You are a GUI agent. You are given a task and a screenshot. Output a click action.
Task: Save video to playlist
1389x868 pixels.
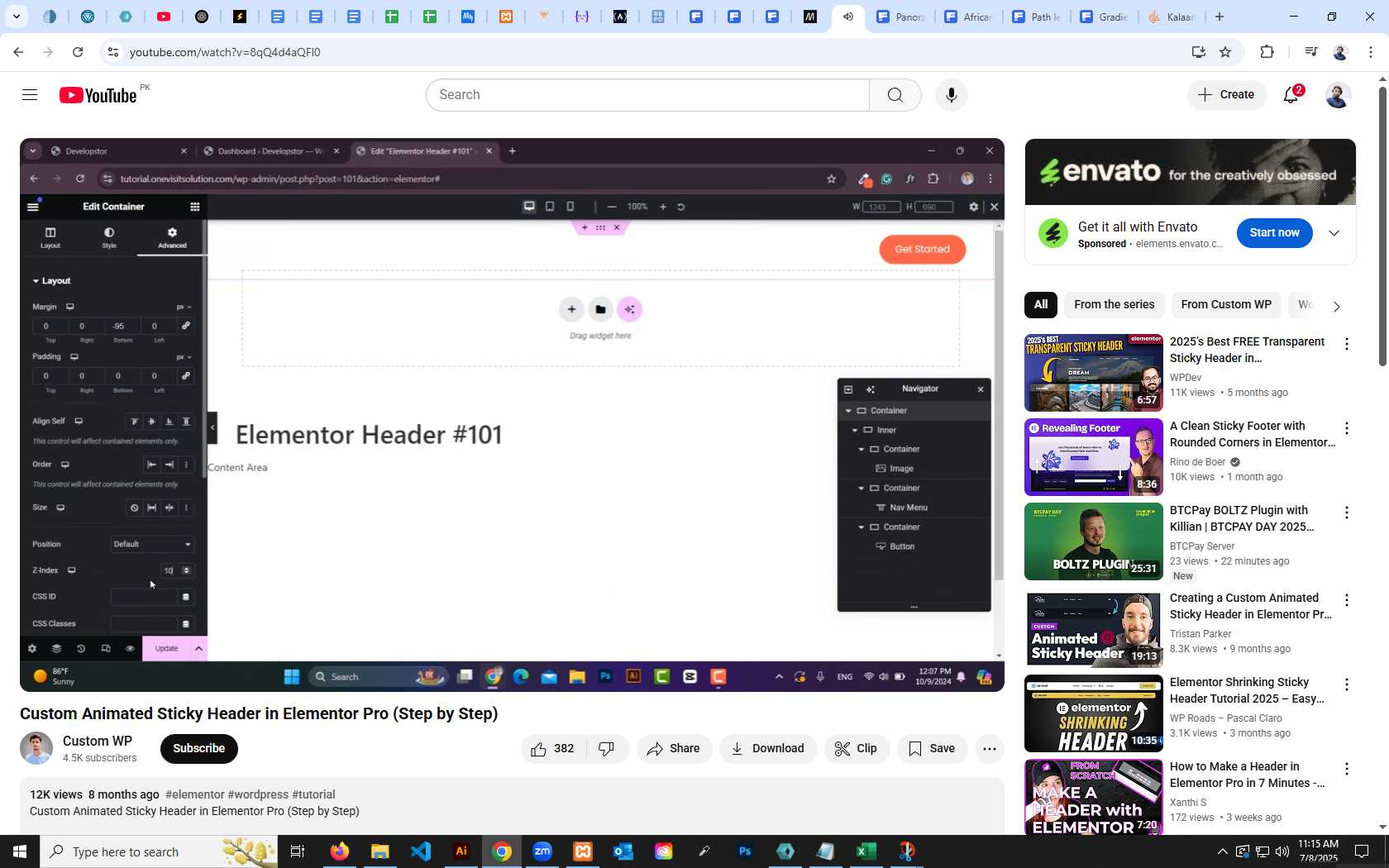point(932,749)
